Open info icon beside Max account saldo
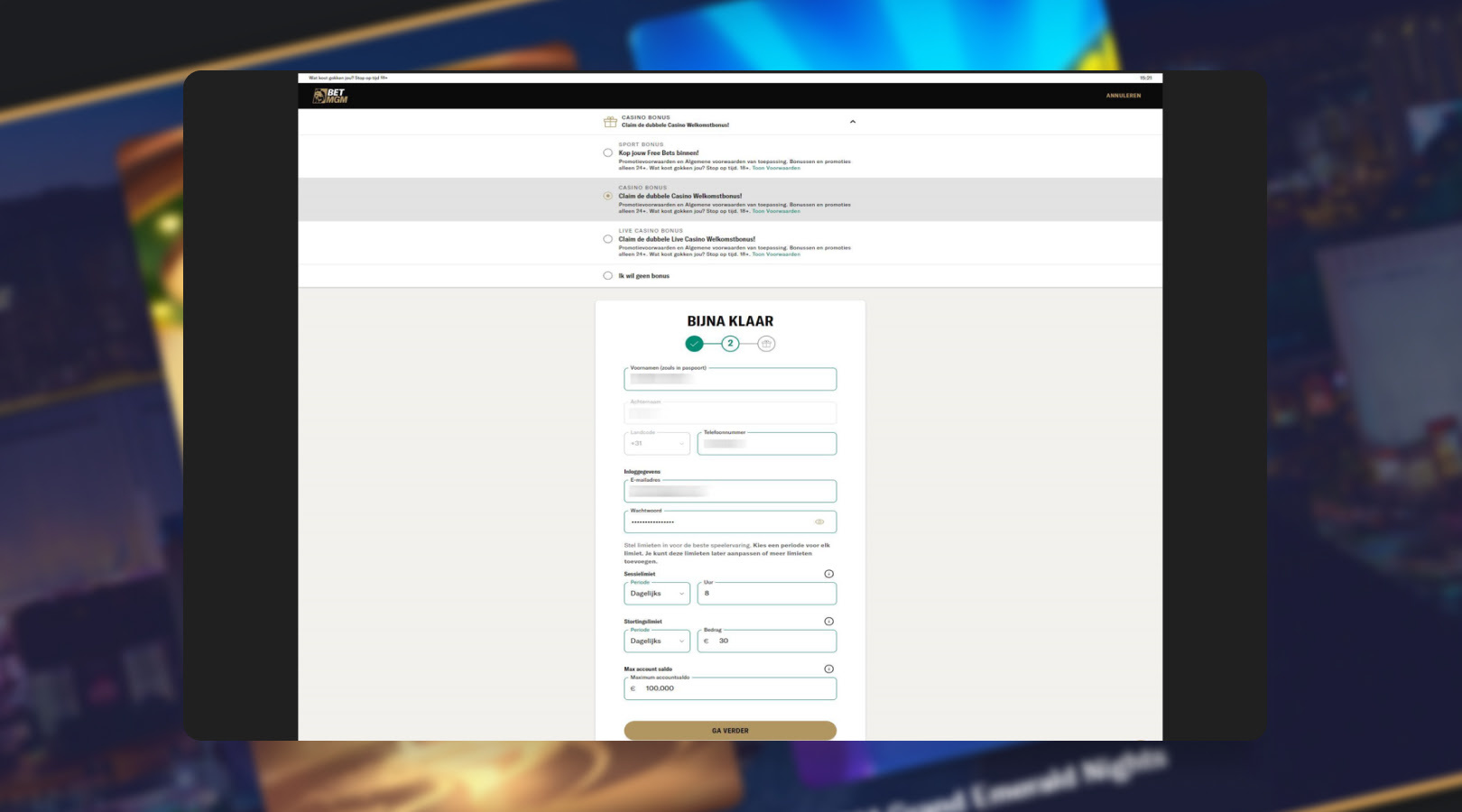 pyautogui.click(x=828, y=669)
